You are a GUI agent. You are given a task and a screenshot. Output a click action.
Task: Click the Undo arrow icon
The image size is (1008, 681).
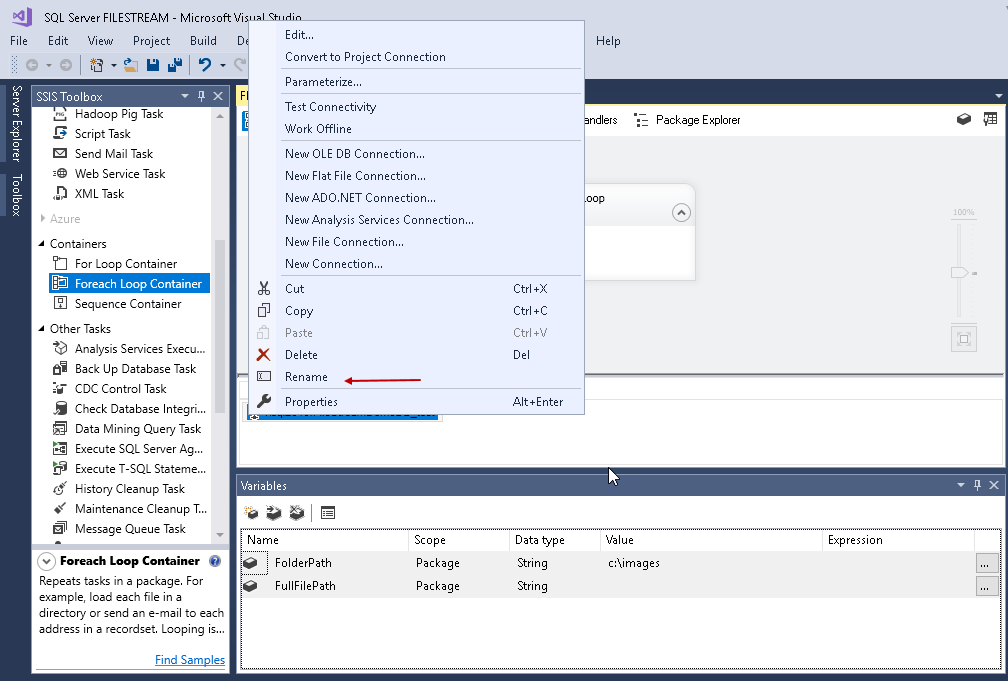point(204,65)
